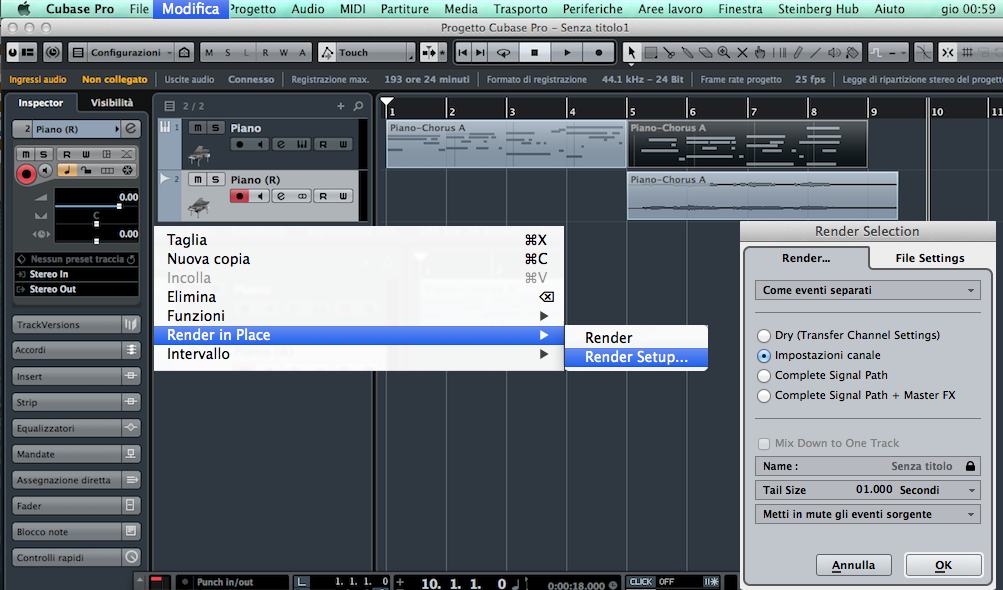The width and height of the screenshot is (1003, 590).
Task: Expand the Mandate inspector section
Action: point(75,454)
